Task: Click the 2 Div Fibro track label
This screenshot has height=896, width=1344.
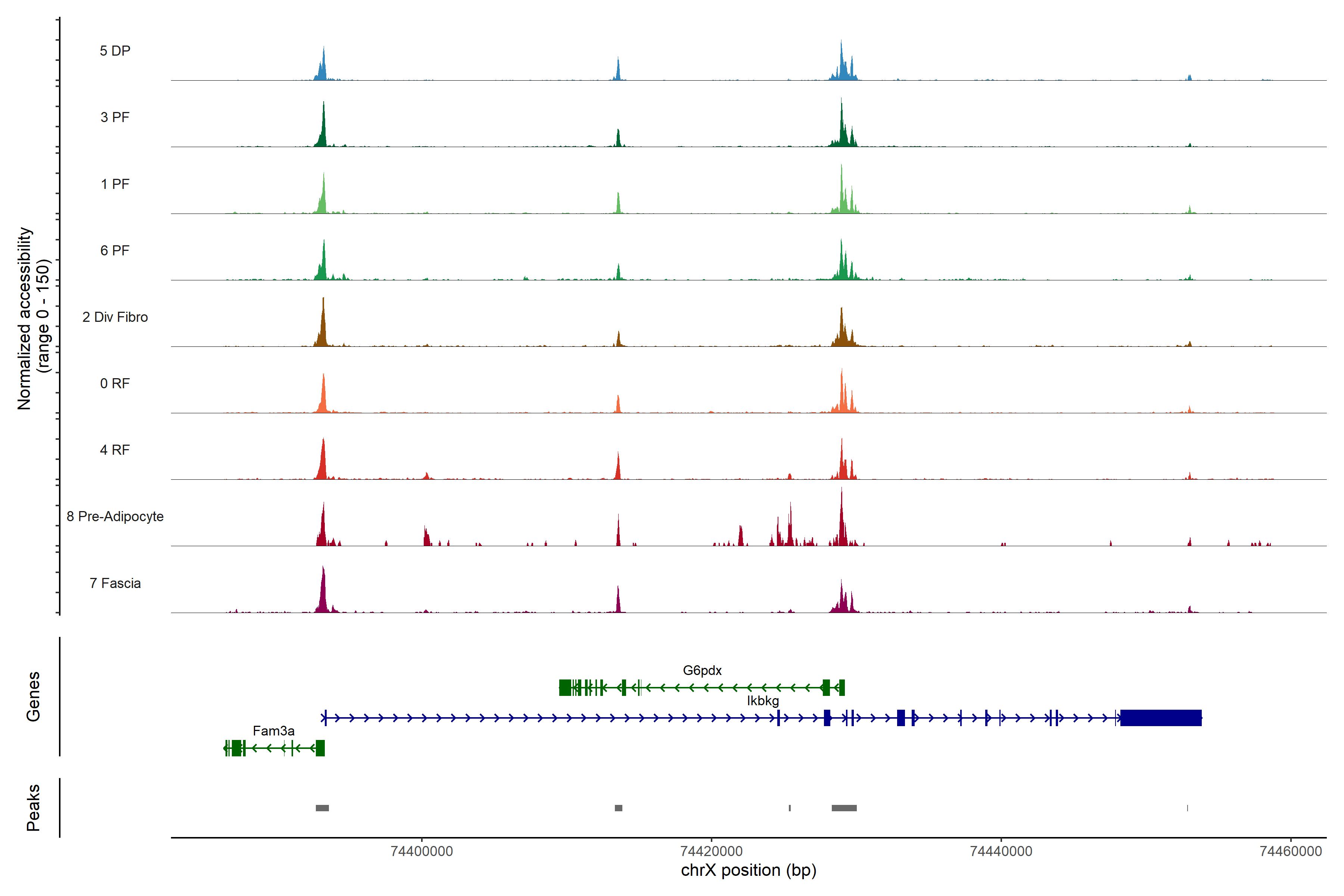Action: pyautogui.click(x=115, y=317)
